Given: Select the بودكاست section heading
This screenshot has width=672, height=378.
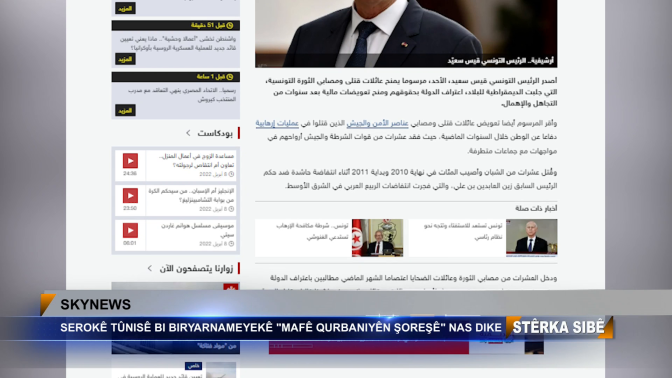Looking at the screenshot, I should click(215, 133).
